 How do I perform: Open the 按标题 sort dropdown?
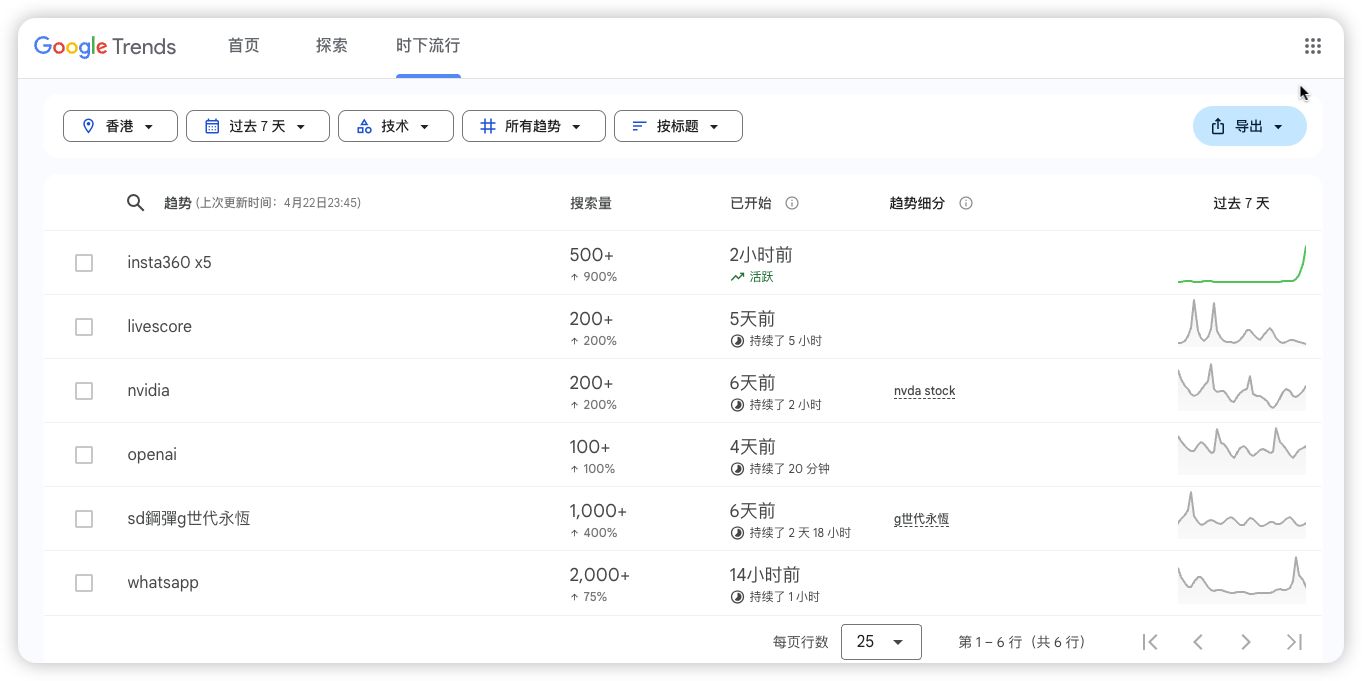point(678,126)
